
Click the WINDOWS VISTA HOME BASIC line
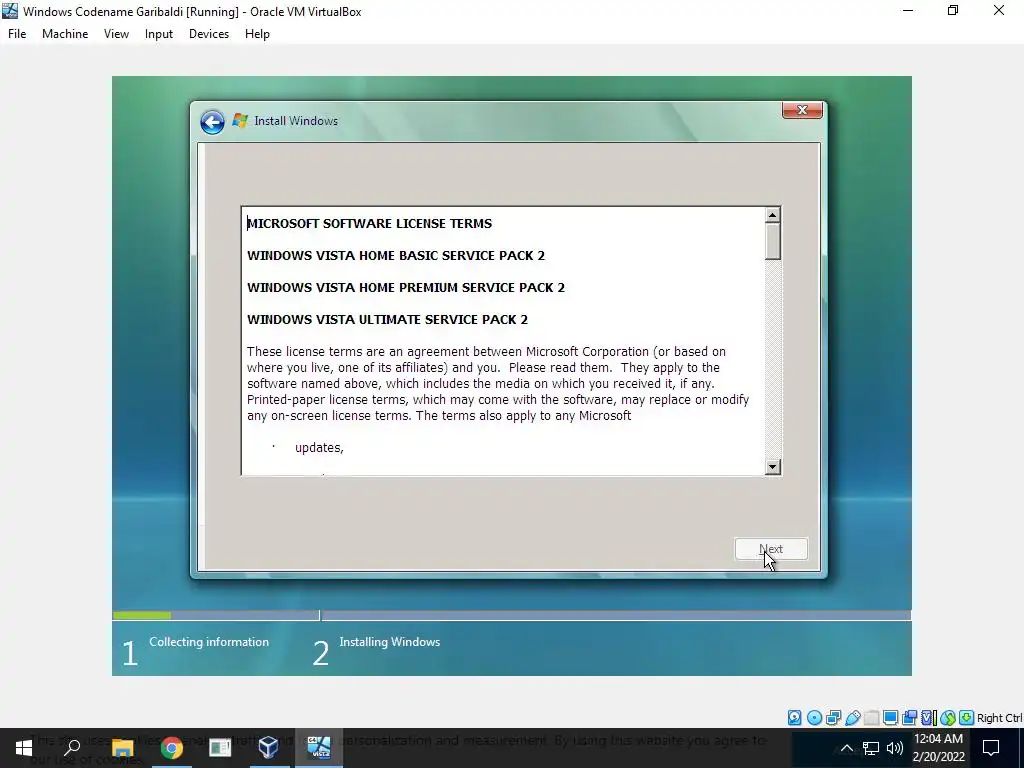[396, 255]
